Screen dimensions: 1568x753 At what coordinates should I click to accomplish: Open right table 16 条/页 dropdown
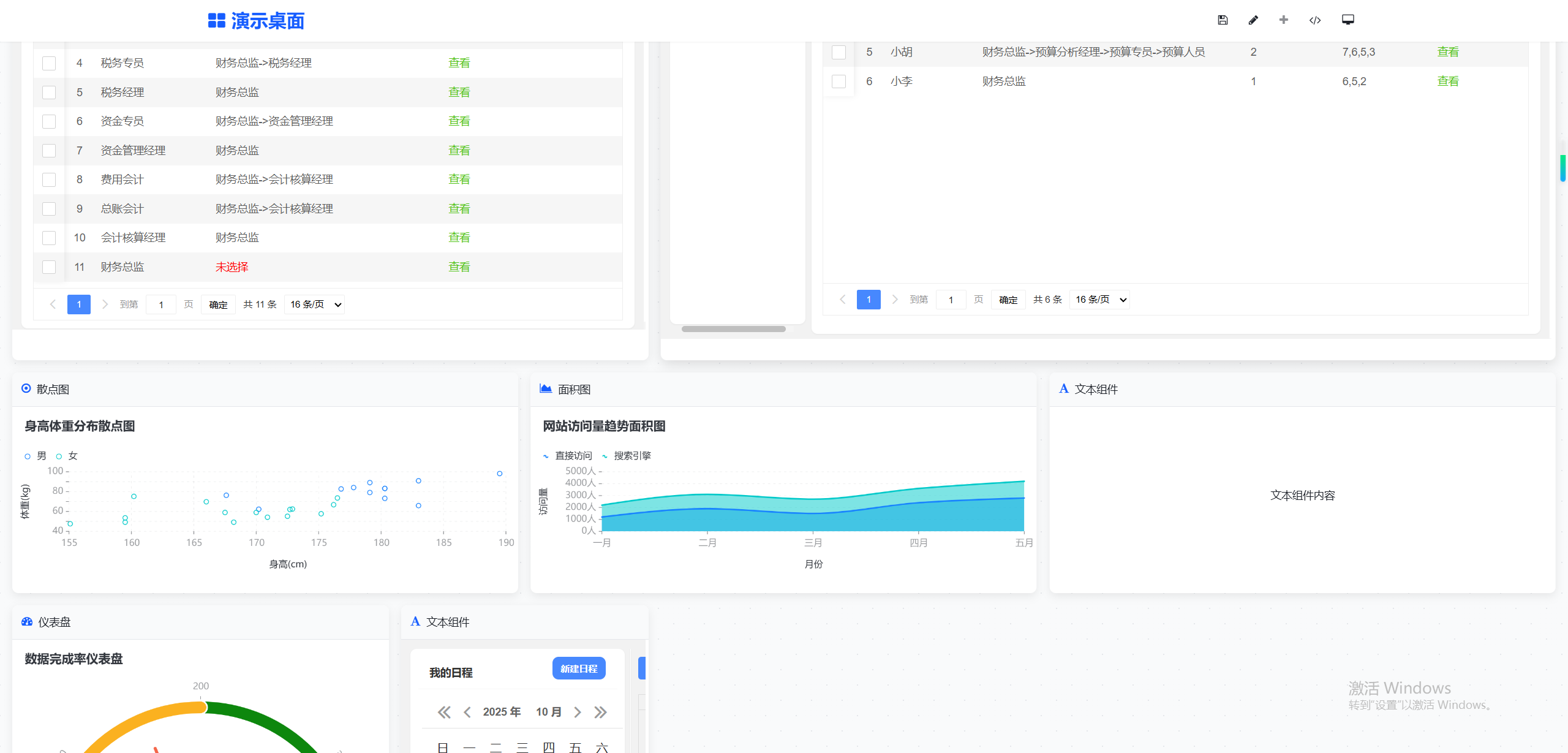click(1100, 300)
